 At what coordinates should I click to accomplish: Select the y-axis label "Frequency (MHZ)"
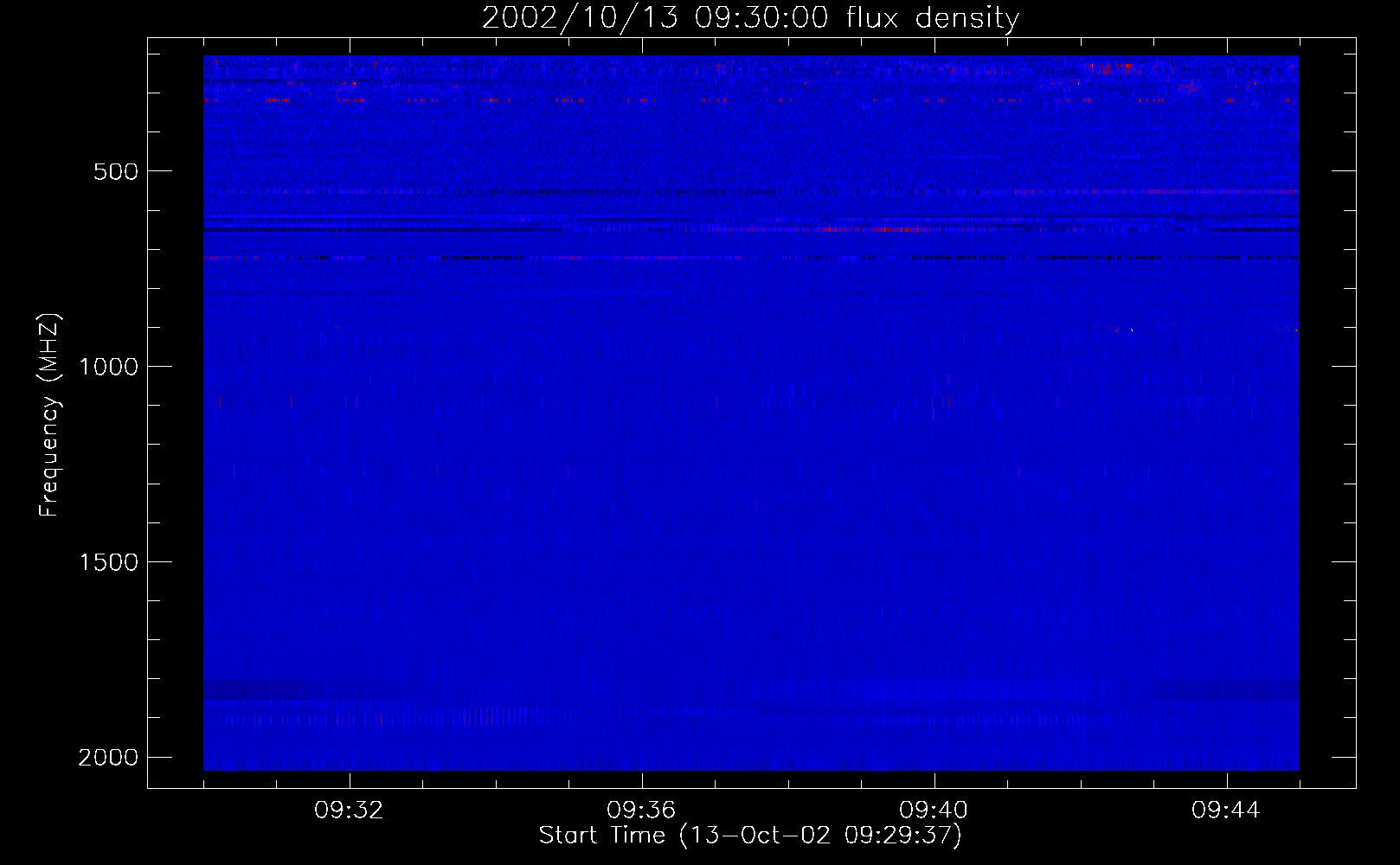(50, 415)
